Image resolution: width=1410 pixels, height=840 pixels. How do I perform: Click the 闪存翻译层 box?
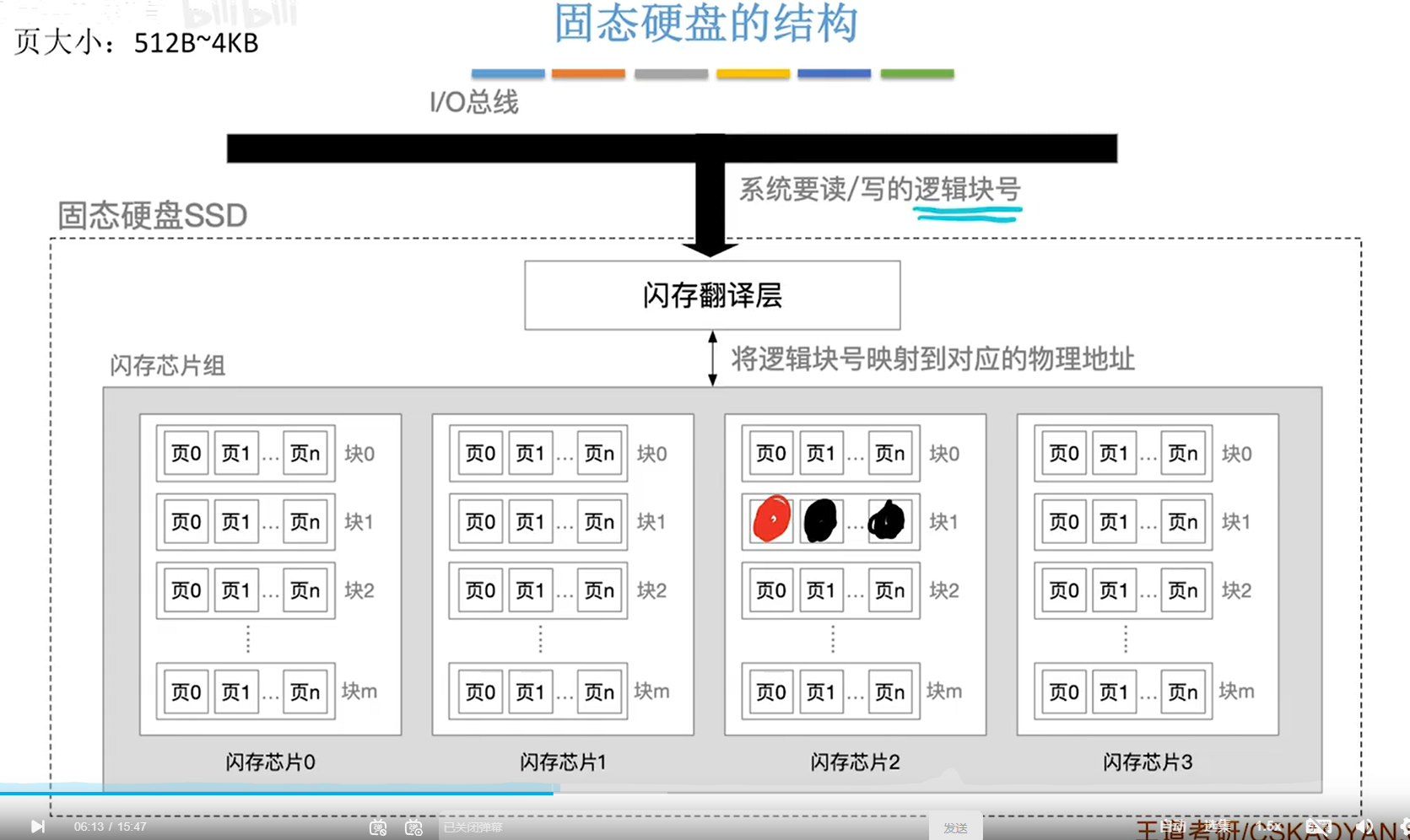point(712,295)
